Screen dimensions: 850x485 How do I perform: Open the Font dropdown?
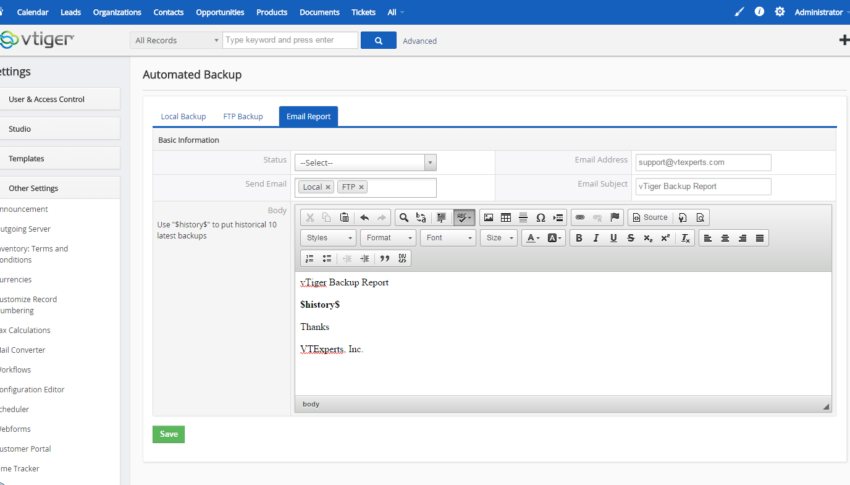(448, 238)
